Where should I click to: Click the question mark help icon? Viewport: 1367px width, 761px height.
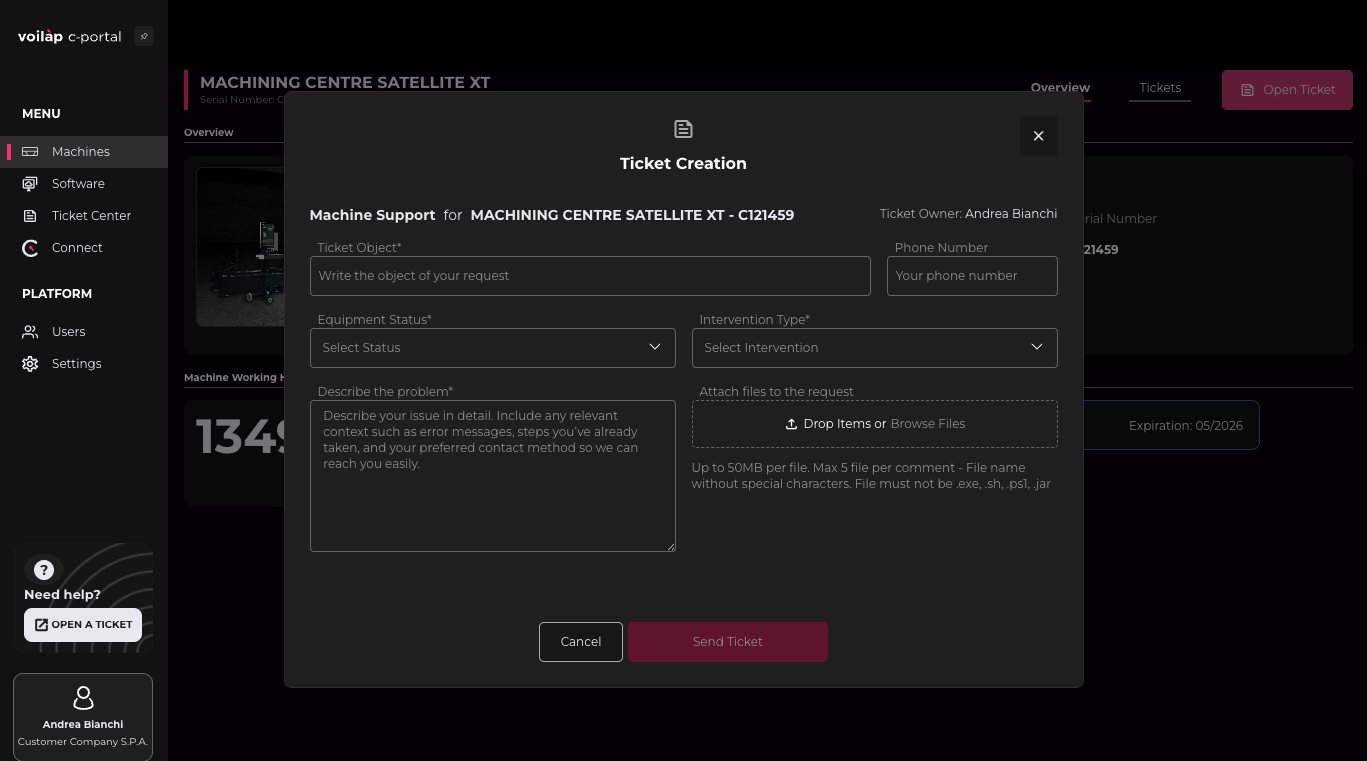[43, 570]
